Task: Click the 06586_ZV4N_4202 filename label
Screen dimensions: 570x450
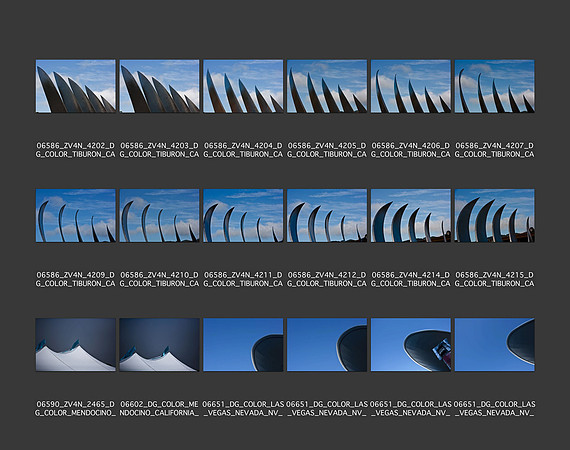Action: 76,150
